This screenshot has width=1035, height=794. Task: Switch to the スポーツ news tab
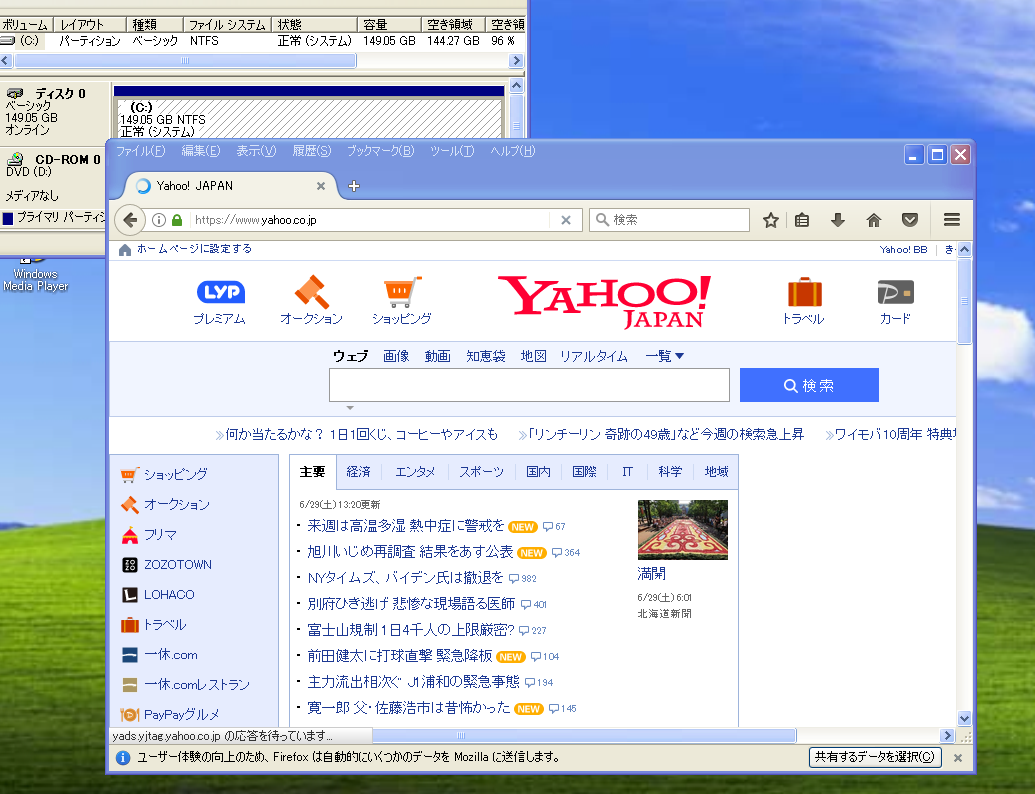(x=479, y=471)
